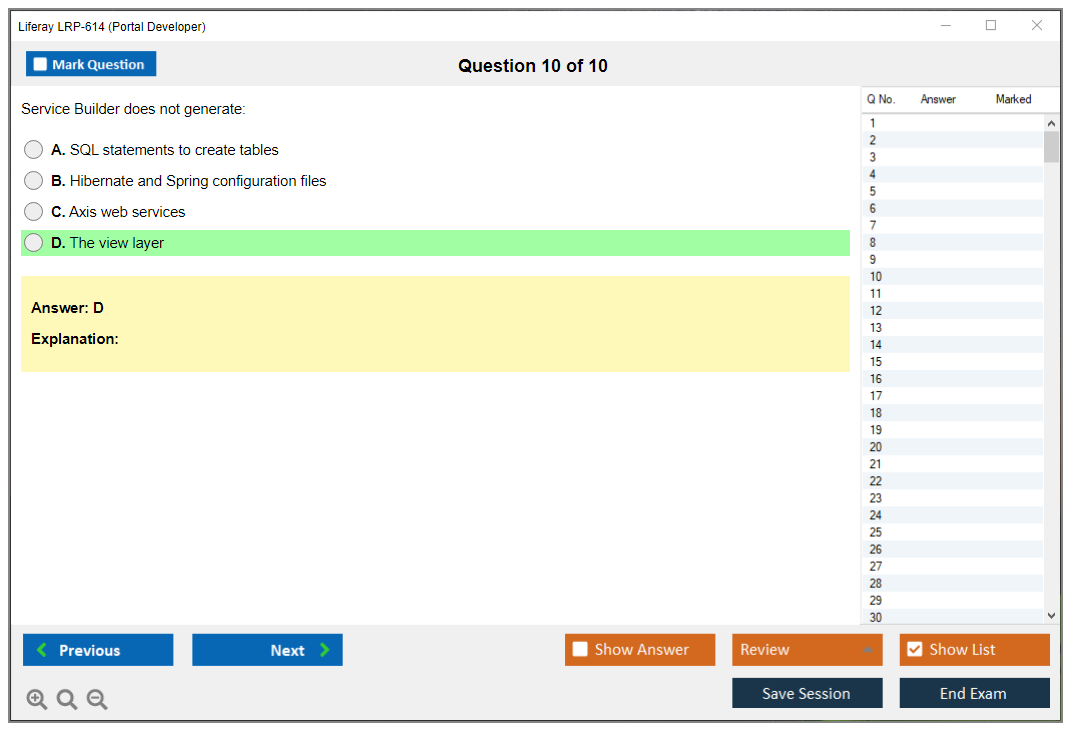Screen dimensions: 1075x735
Task: Tick the Mark Question checkbox
Action: (x=40, y=65)
